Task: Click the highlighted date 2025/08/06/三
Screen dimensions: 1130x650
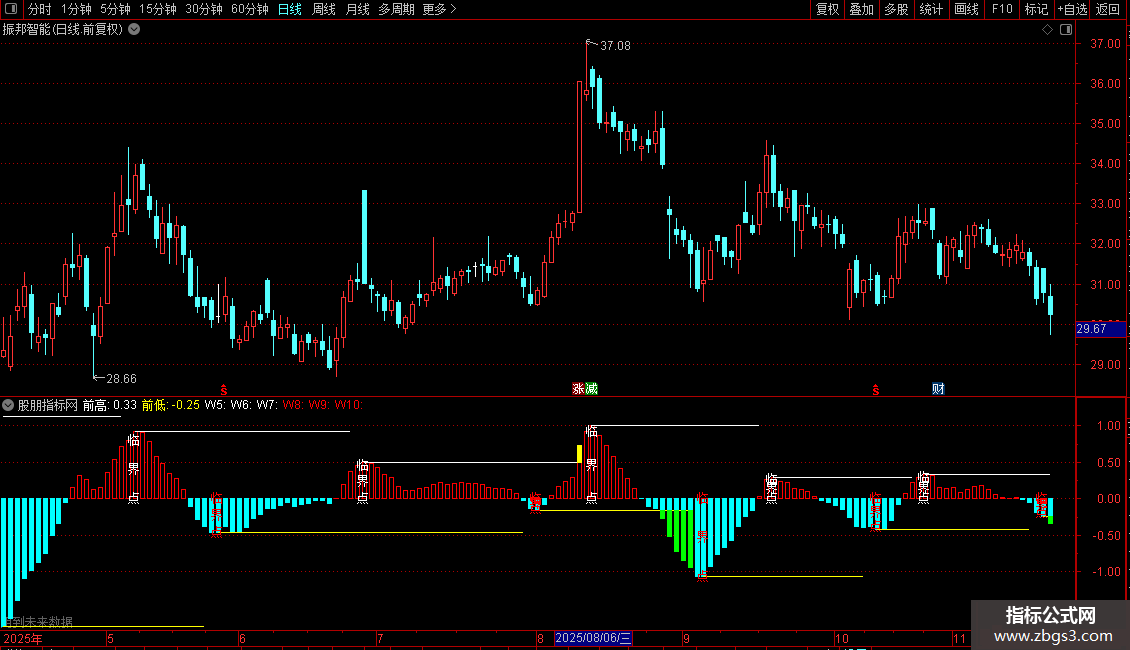Action: click(x=593, y=638)
